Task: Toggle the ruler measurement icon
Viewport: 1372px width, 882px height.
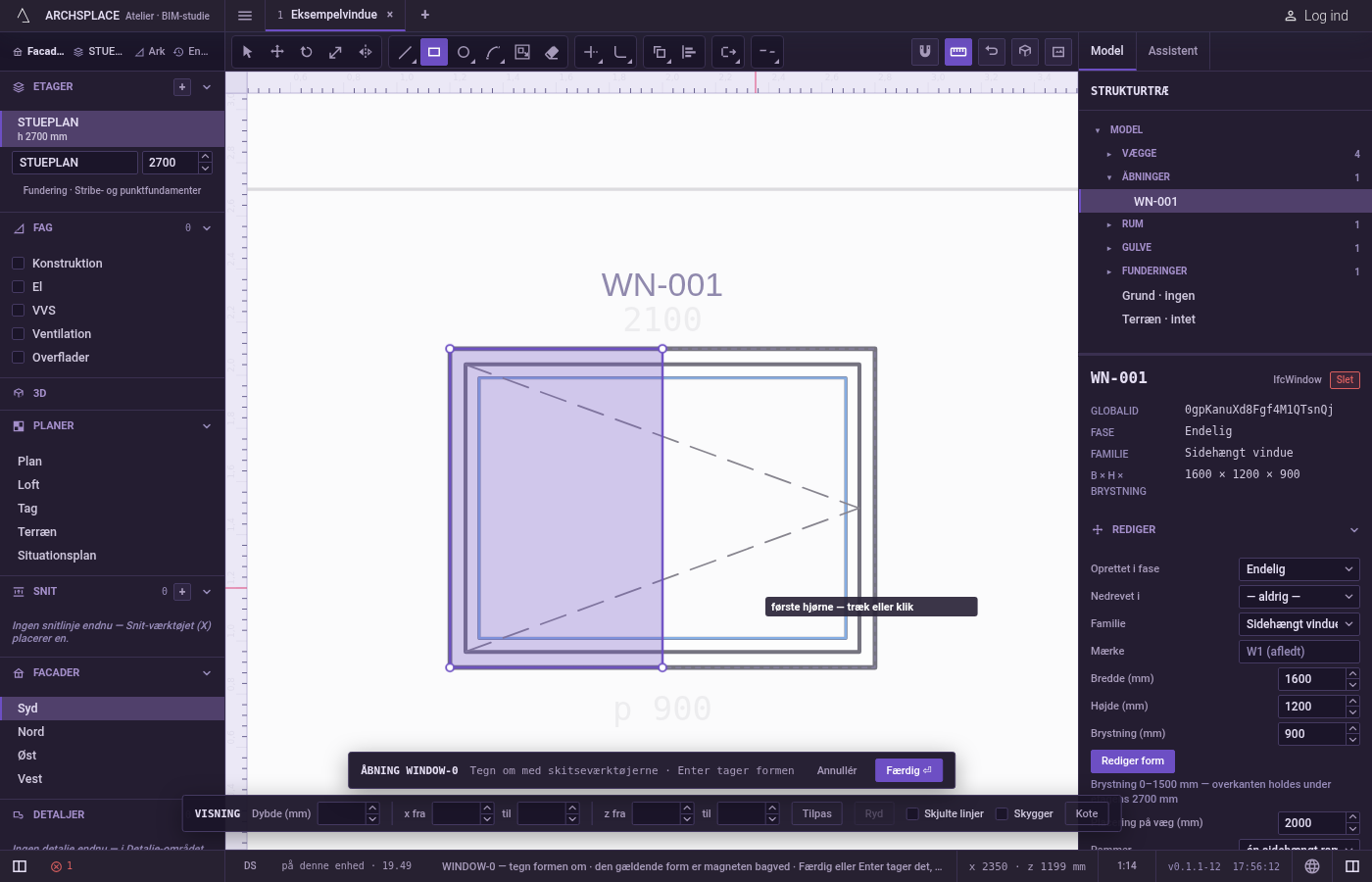Action: (958, 52)
